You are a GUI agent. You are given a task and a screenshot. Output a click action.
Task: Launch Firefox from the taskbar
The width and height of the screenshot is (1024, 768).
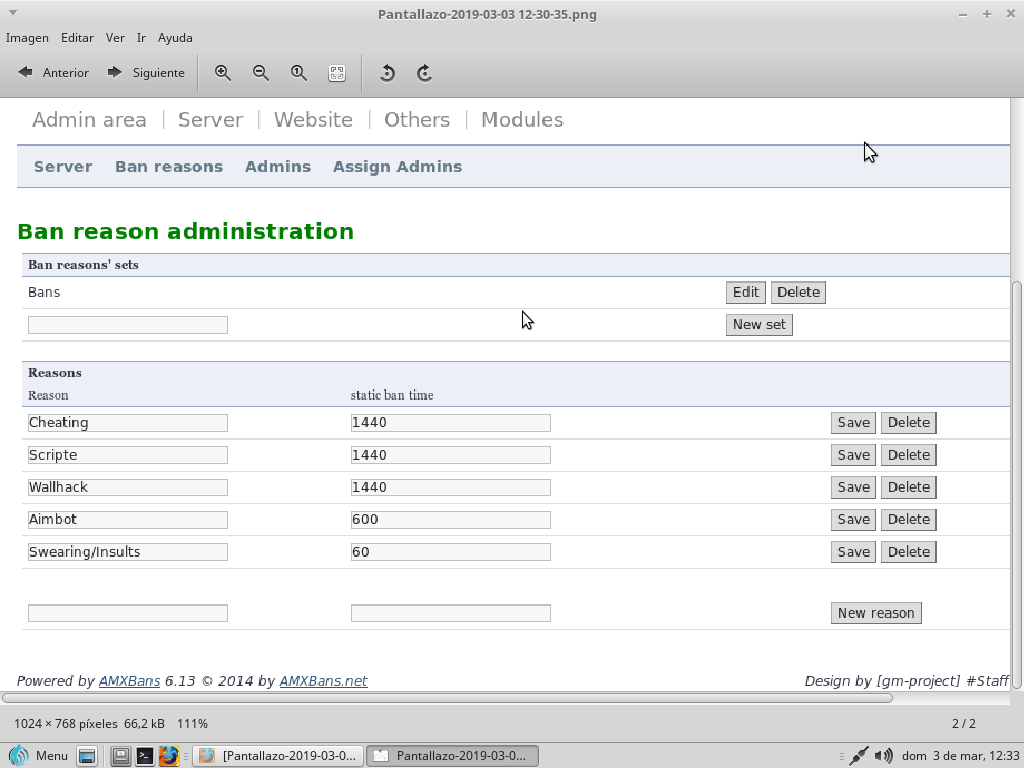tap(168, 756)
